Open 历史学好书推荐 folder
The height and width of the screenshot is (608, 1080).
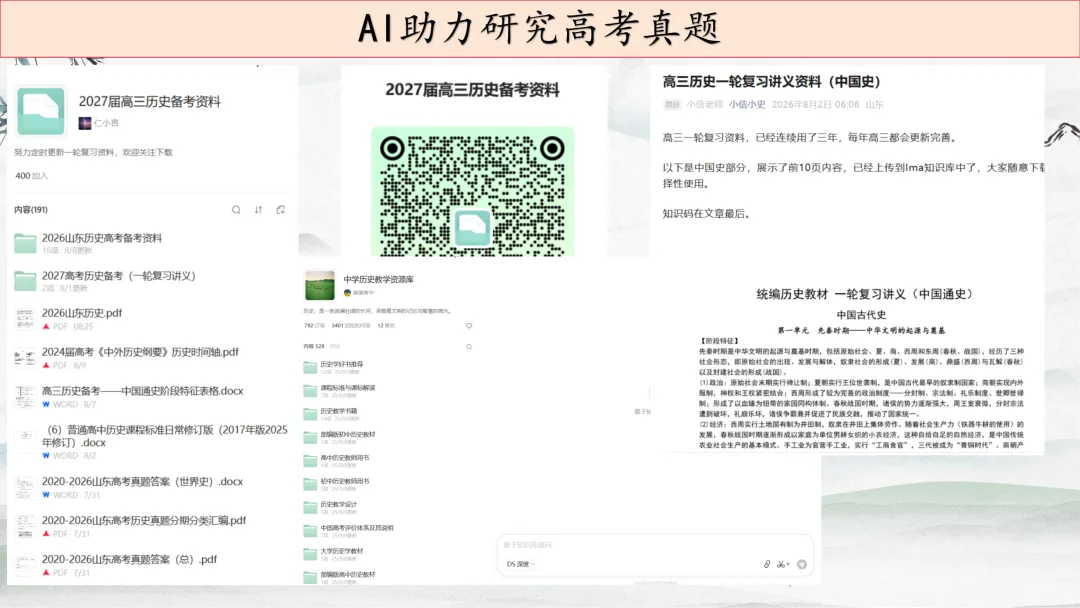342,364
